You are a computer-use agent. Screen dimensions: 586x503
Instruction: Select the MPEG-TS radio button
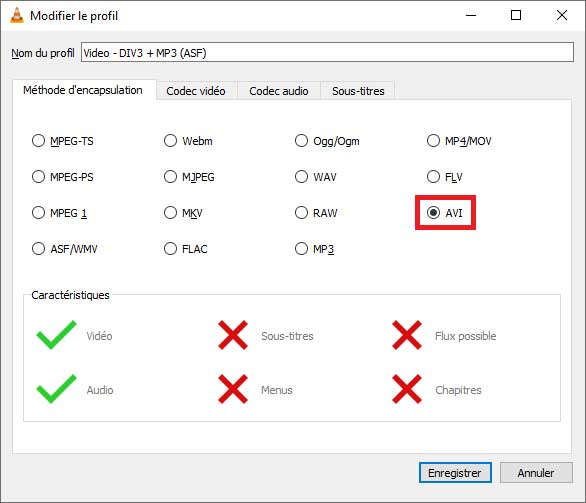pyautogui.click(x=38, y=141)
